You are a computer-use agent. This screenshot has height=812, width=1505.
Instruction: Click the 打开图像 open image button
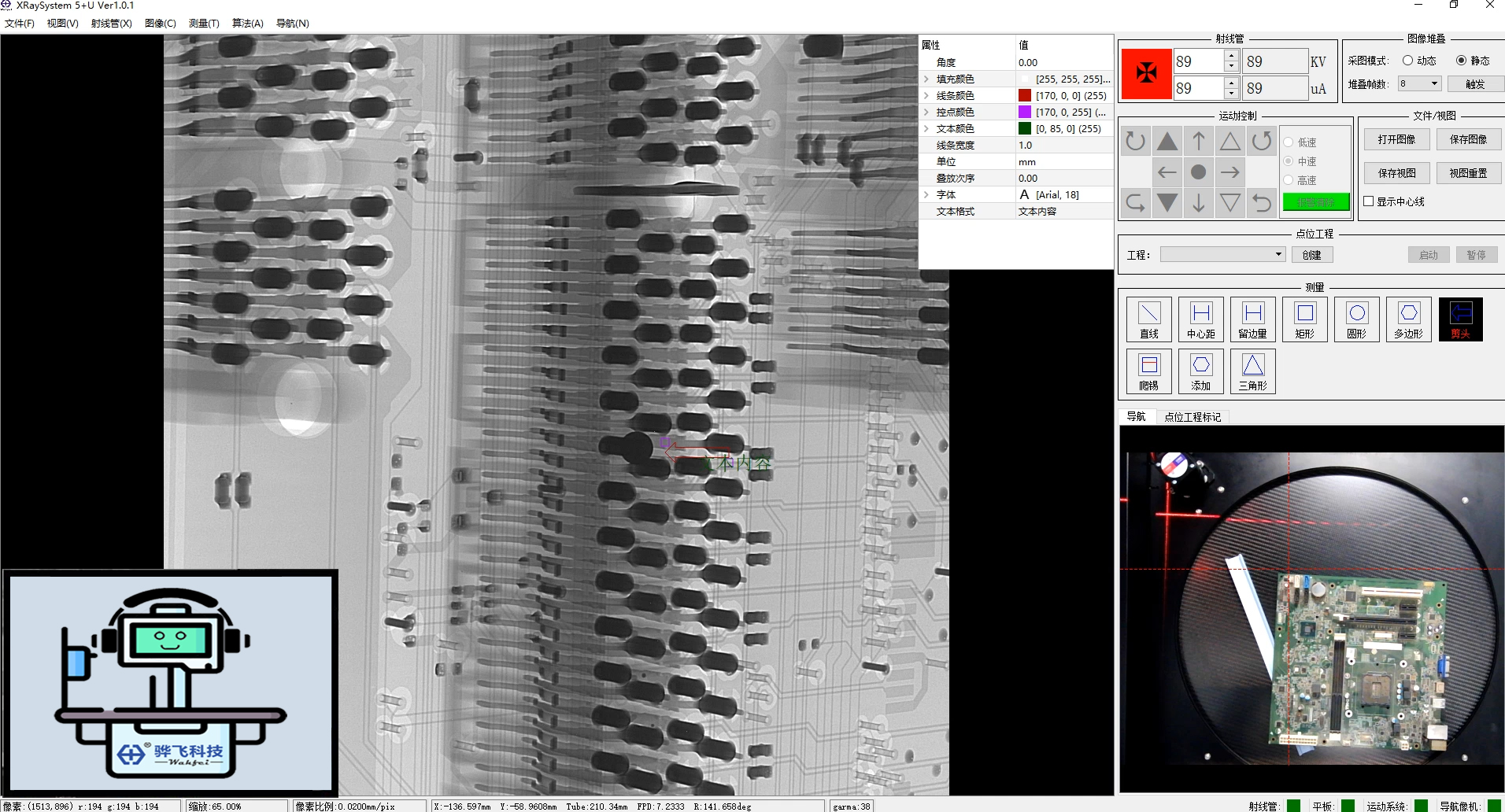(x=1396, y=139)
